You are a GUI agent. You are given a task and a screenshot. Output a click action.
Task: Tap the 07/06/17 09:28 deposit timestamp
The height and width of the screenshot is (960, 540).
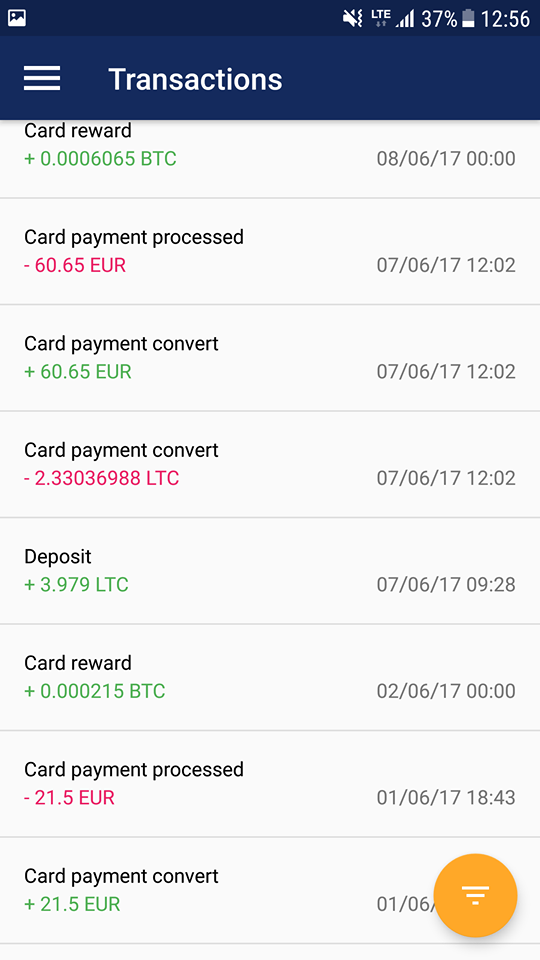[446, 585]
